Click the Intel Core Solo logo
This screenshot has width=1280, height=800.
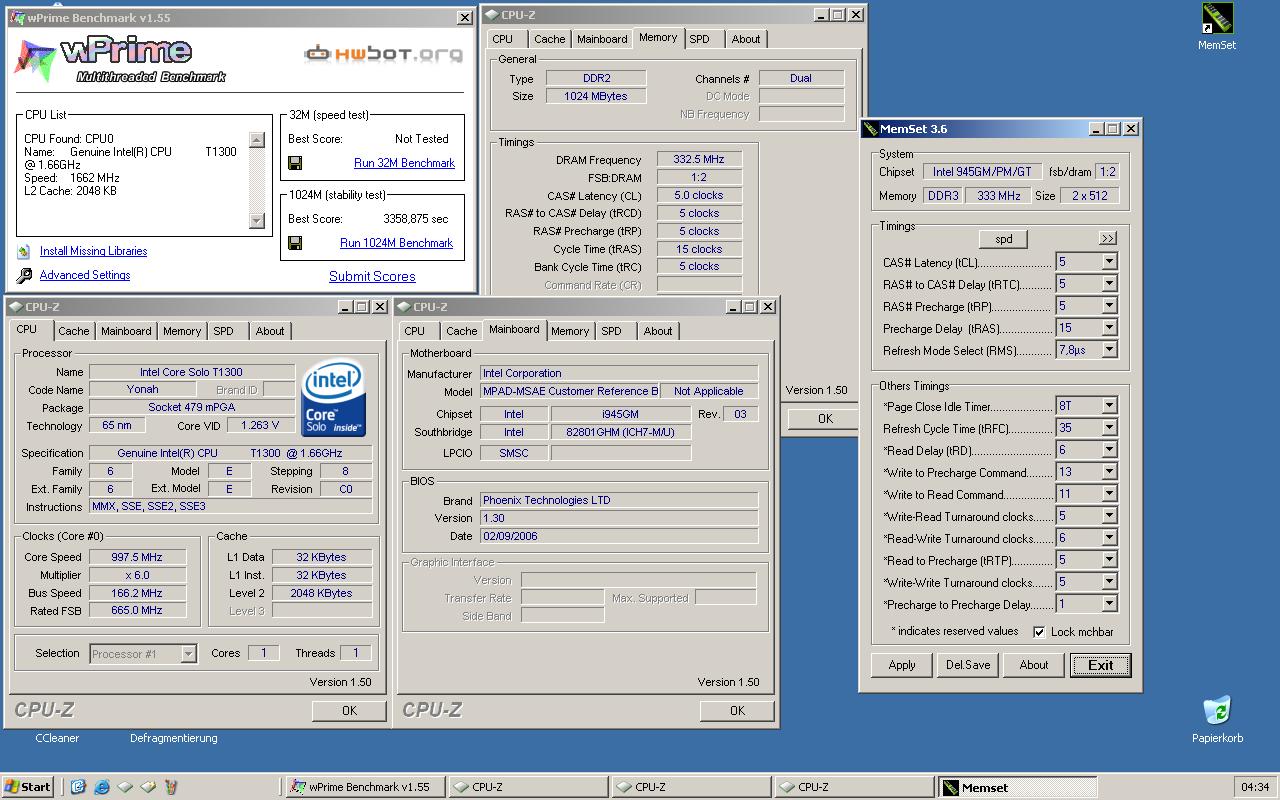tap(333, 398)
